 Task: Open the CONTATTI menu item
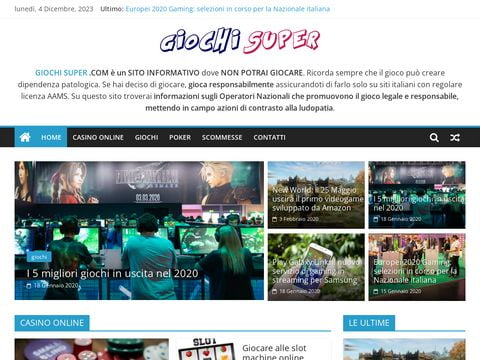(269, 137)
